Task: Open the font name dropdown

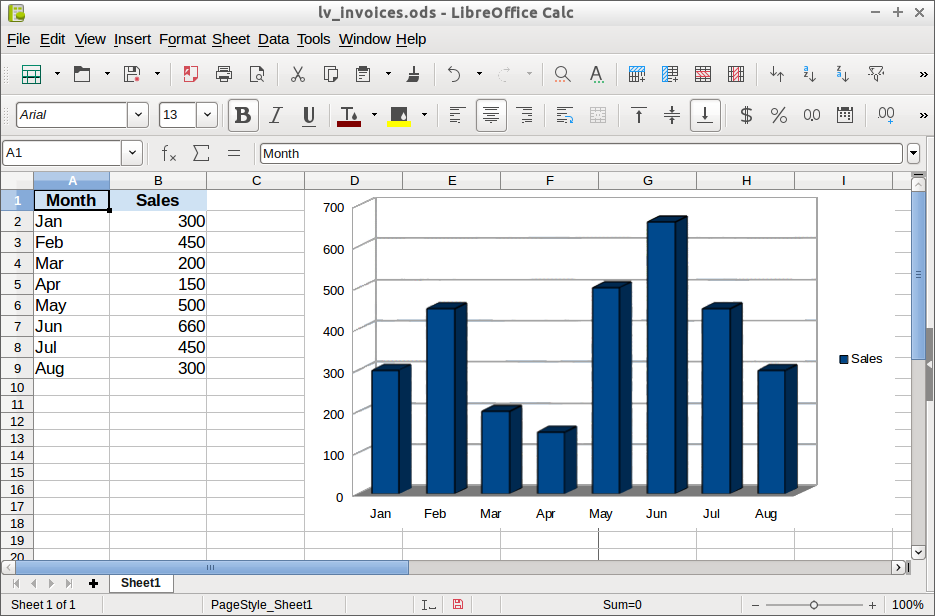Action: pyautogui.click(x=138, y=115)
